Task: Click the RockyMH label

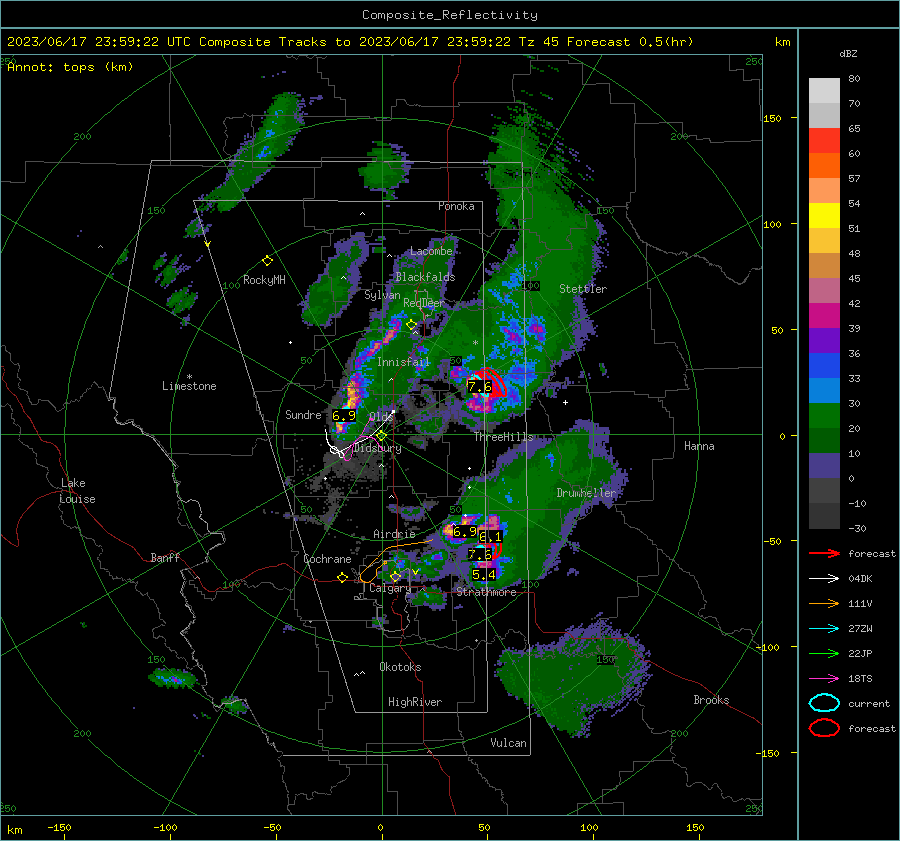Action: coord(264,280)
